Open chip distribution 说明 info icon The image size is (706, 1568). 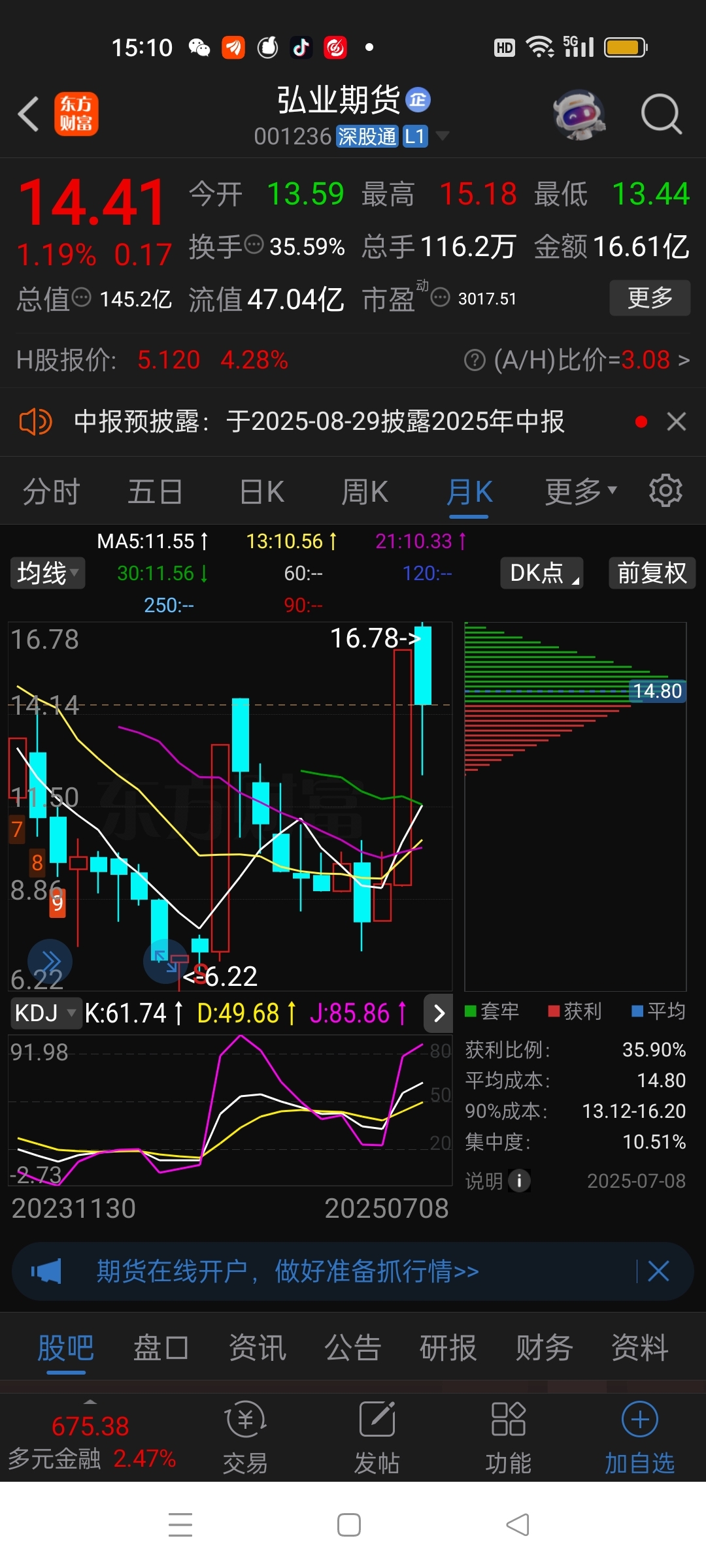[520, 1181]
